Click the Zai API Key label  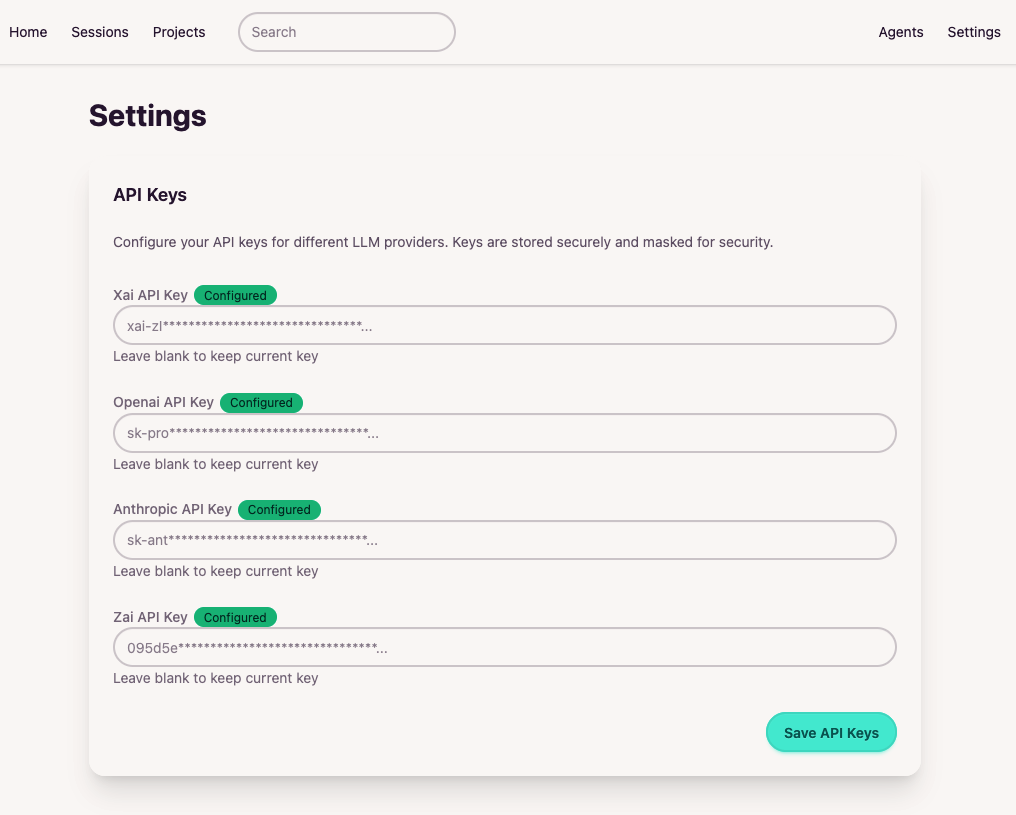150,617
